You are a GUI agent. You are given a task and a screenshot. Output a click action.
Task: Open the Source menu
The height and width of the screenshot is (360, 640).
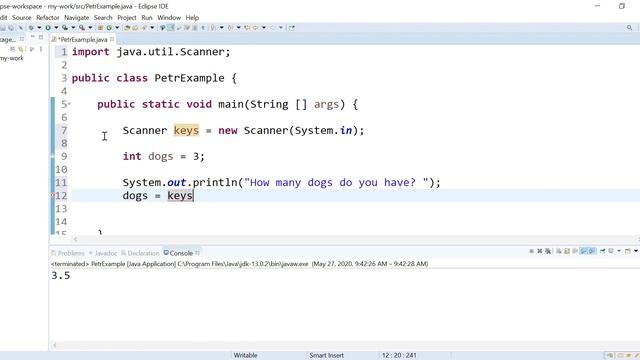click(x=22, y=18)
